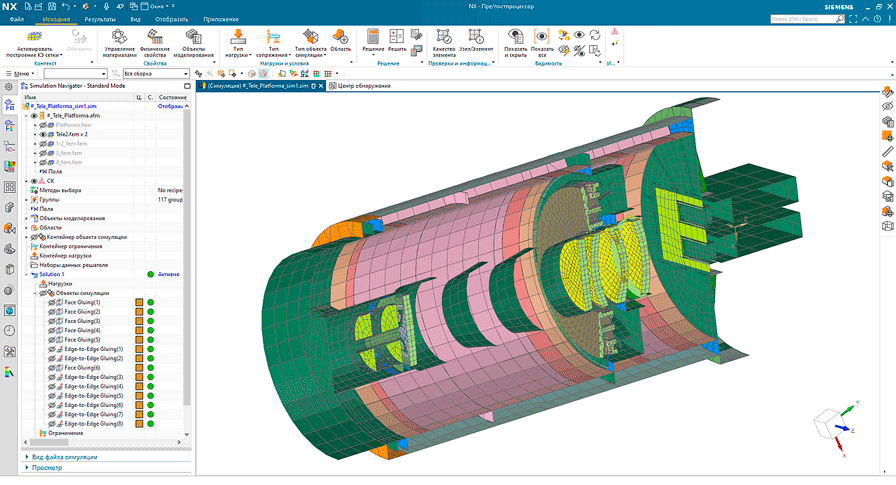Switch to Центр обнаружения tab
Viewport: 896px width, 485px height.
pos(359,86)
